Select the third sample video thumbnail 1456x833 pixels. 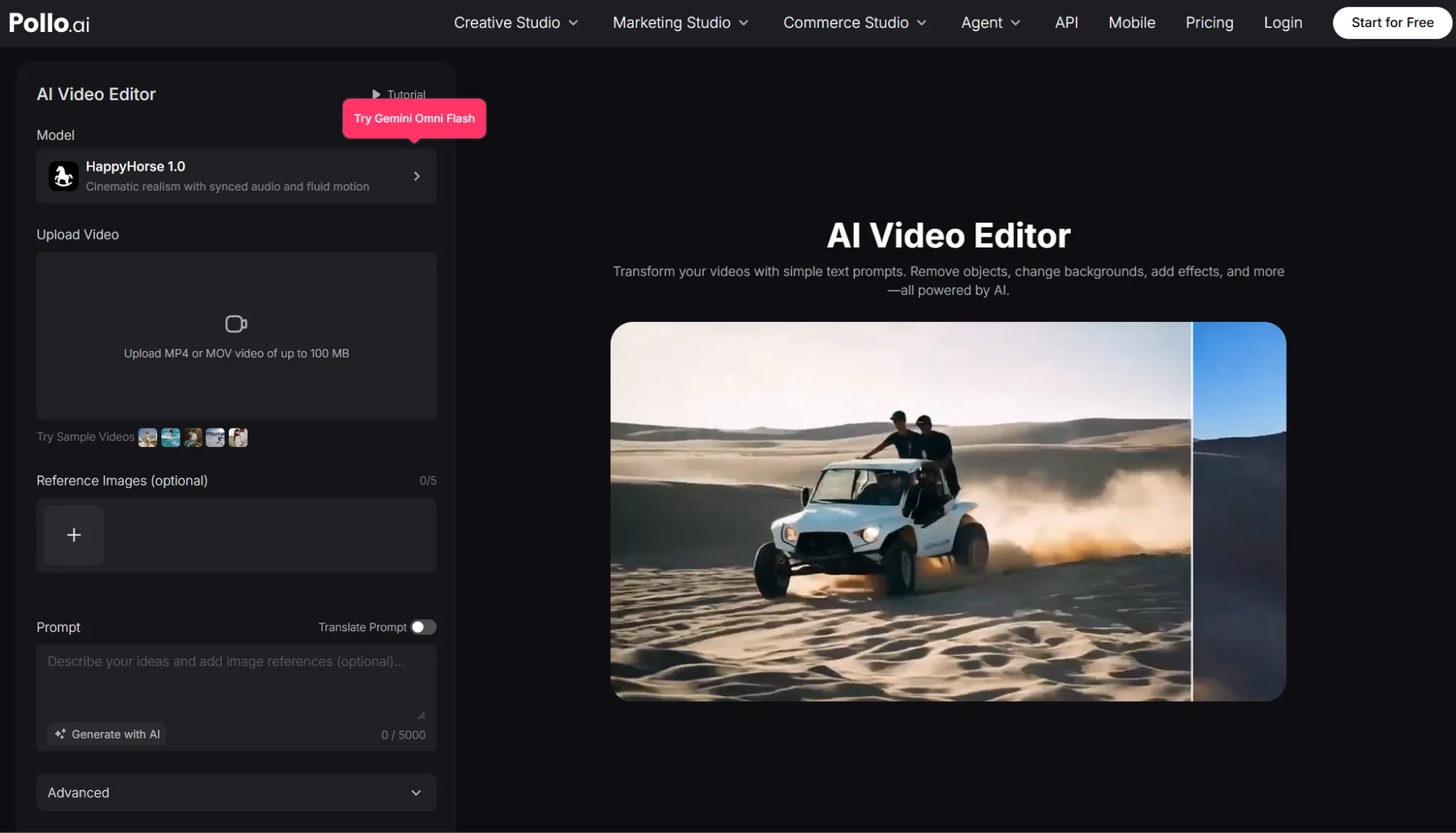coord(193,437)
